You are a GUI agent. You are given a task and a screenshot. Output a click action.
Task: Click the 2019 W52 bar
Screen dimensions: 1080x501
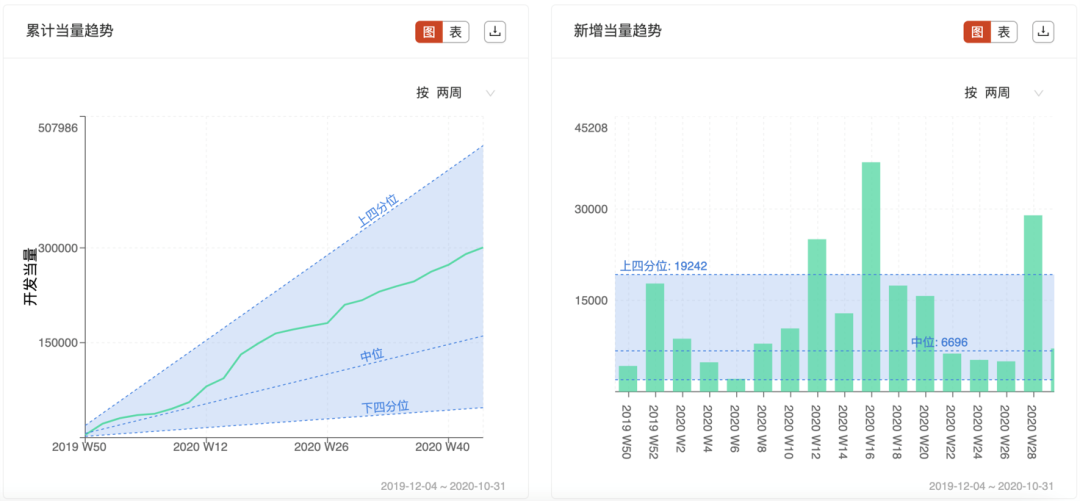pyautogui.click(x=654, y=338)
